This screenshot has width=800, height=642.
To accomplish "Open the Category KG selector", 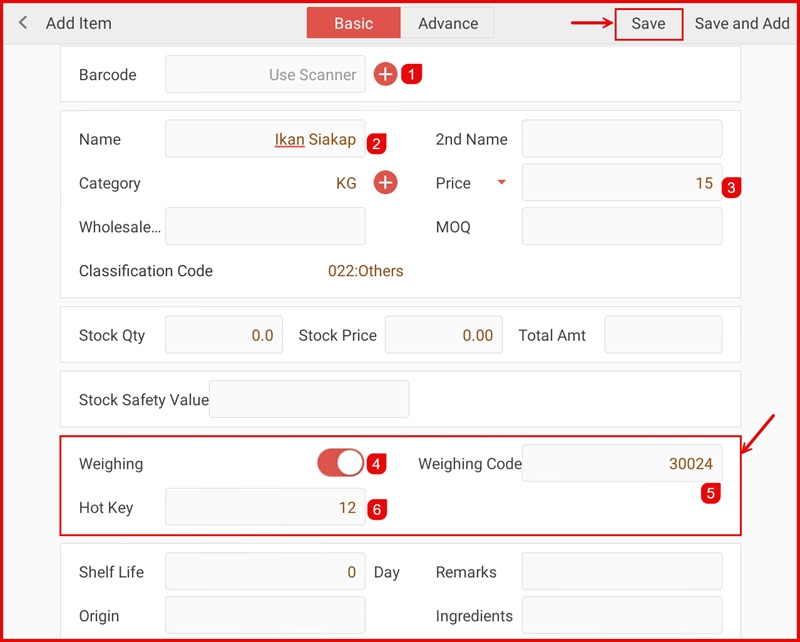I will pyautogui.click(x=346, y=183).
